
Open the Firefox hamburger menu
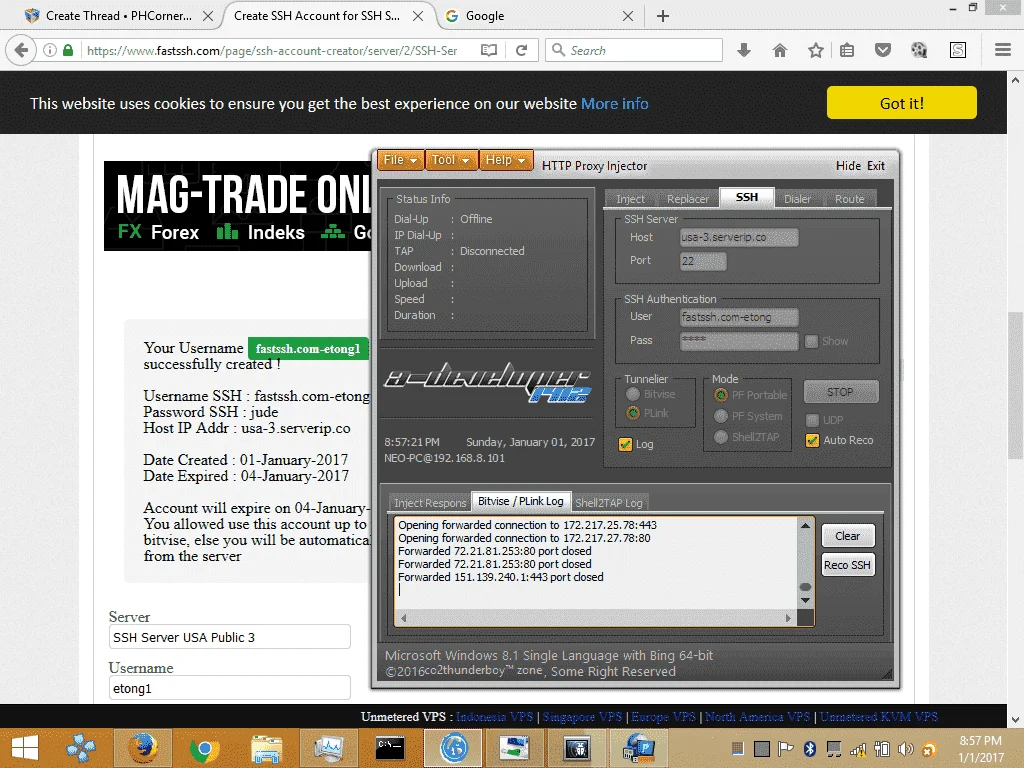(x=1003, y=50)
